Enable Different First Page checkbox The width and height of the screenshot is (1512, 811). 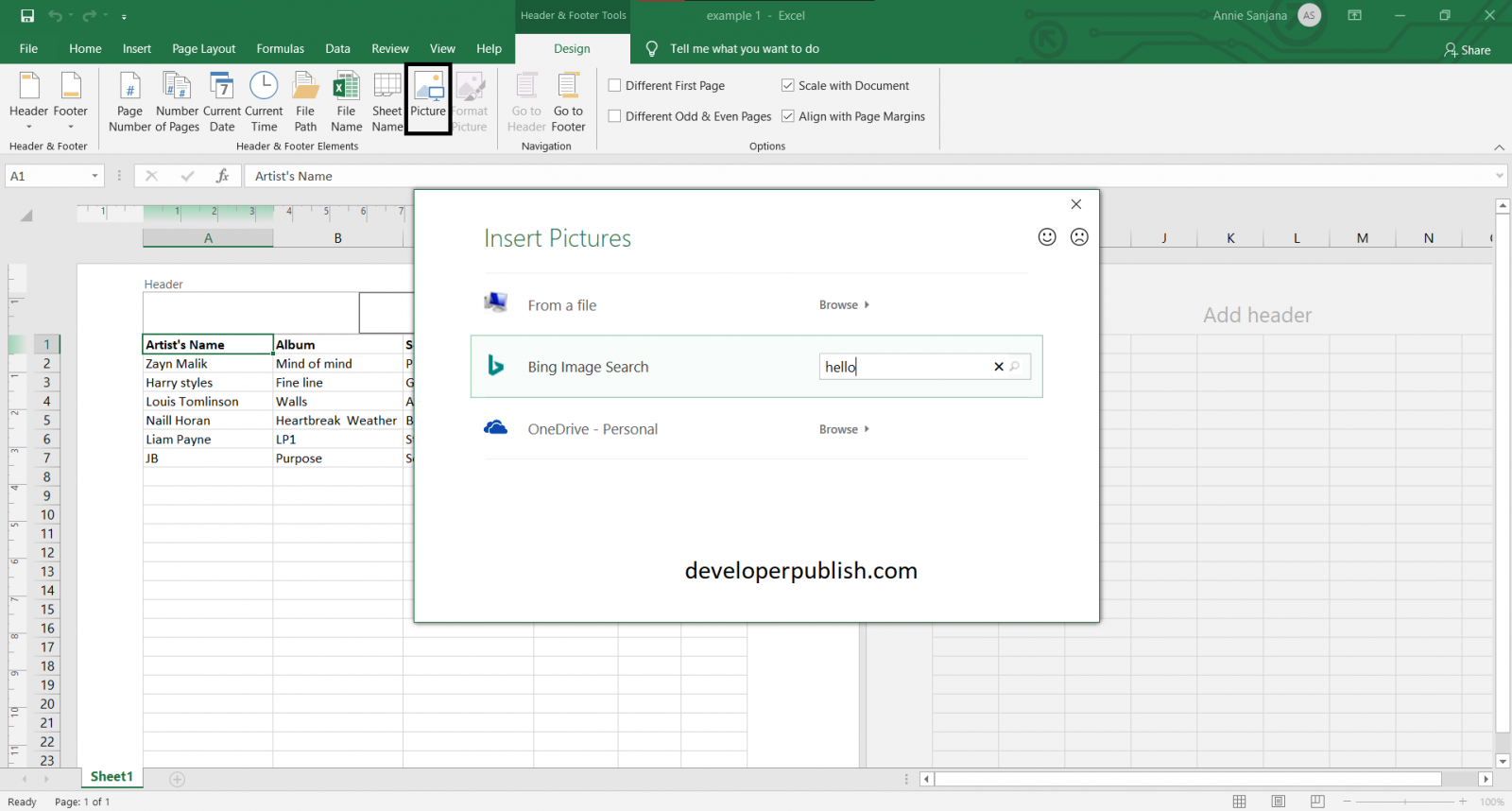click(615, 85)
